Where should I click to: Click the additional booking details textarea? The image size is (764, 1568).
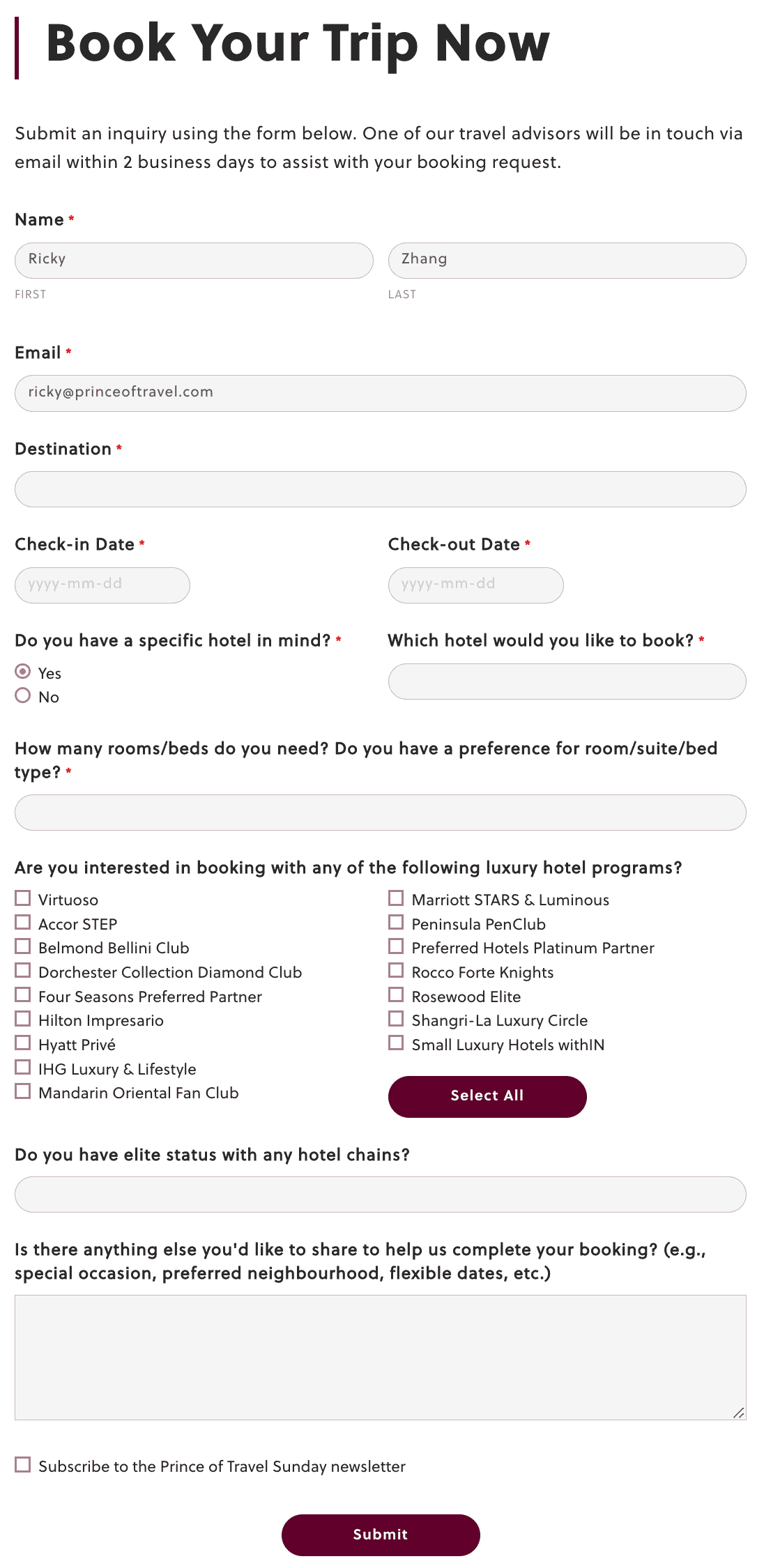(381, 1358)
